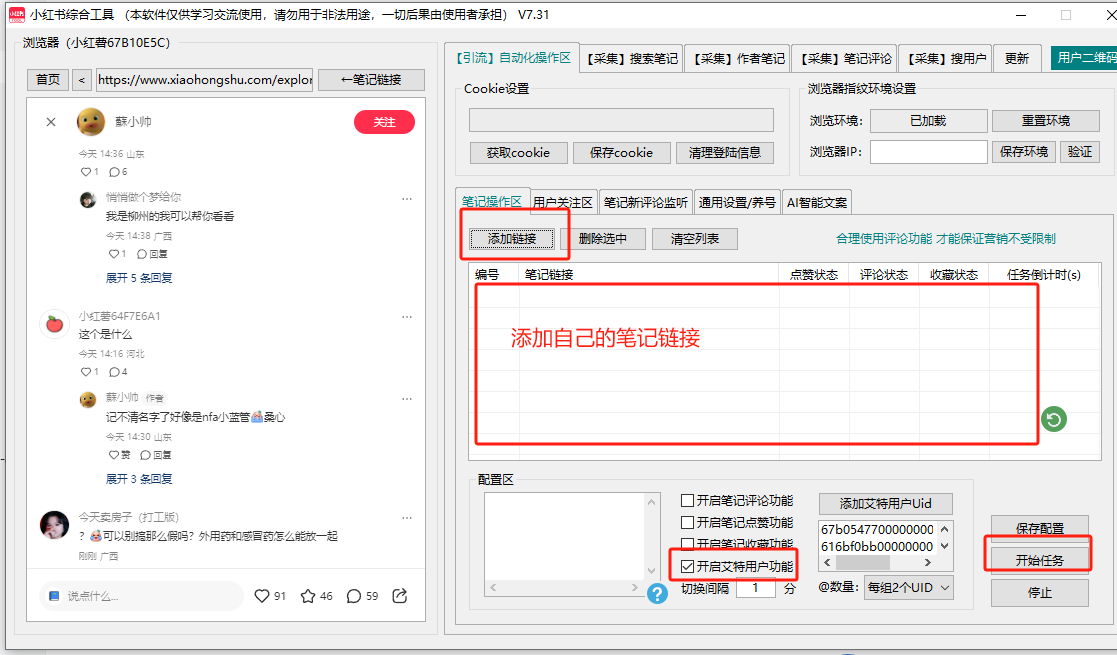The image size is (1117, 655).
Task: Click the 浏览器IP input field
Action: (x=928, y=152)
